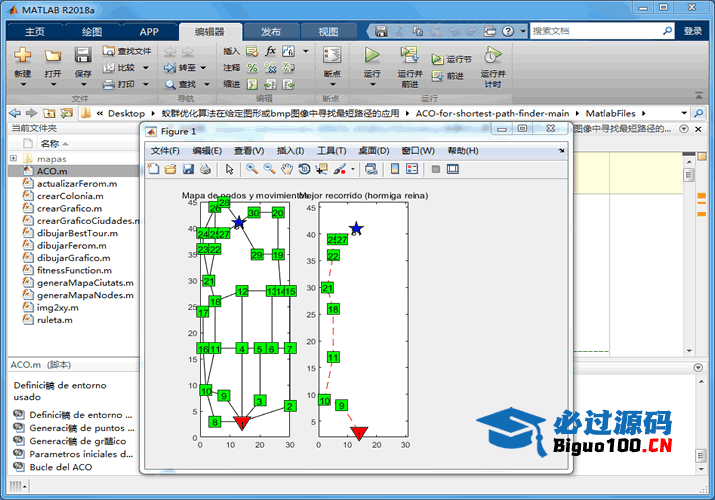This screenshot has height=500, width=715.
Task: Click the New (新建) file icon
Action: coord(22,55)
